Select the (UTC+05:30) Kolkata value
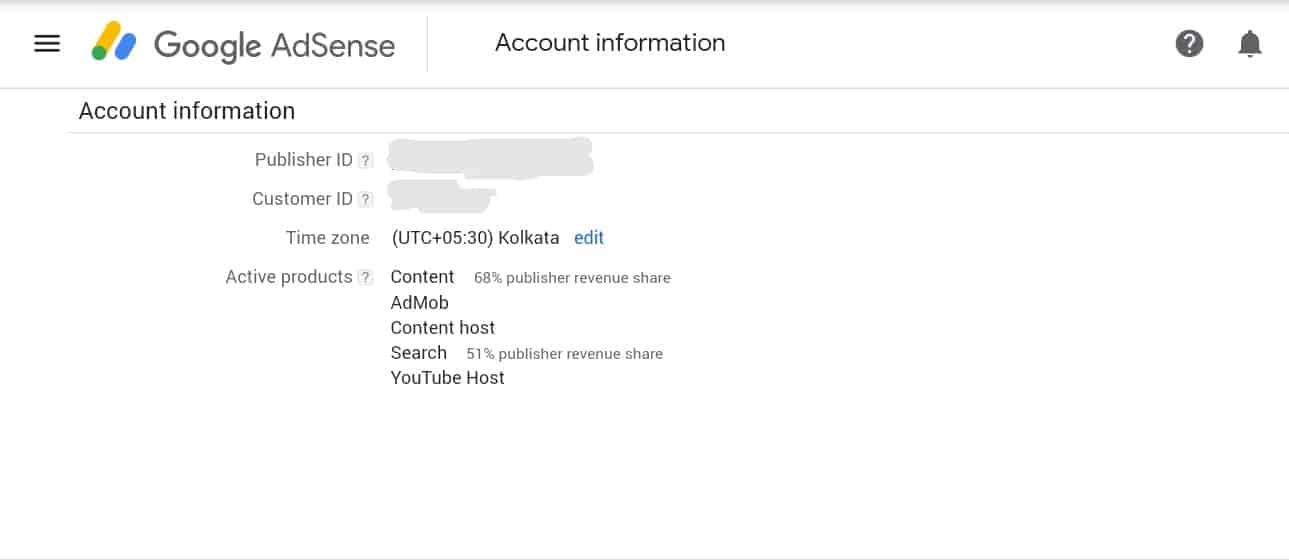1289x560 pixels. (x=475, y=238)
